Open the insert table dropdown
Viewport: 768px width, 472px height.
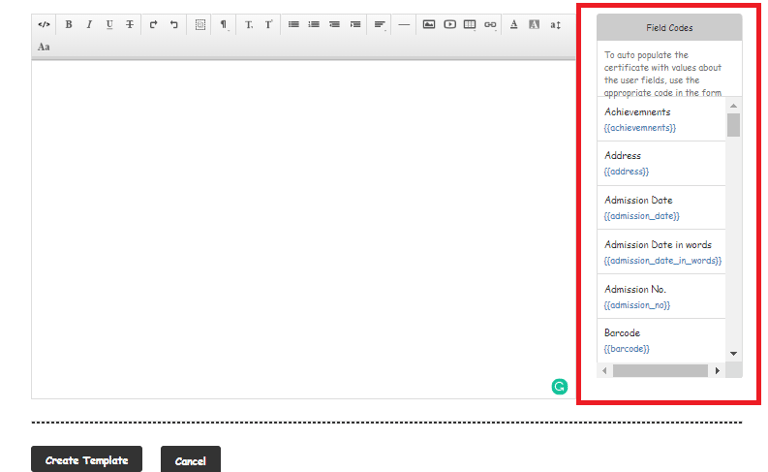pos(470,24)
